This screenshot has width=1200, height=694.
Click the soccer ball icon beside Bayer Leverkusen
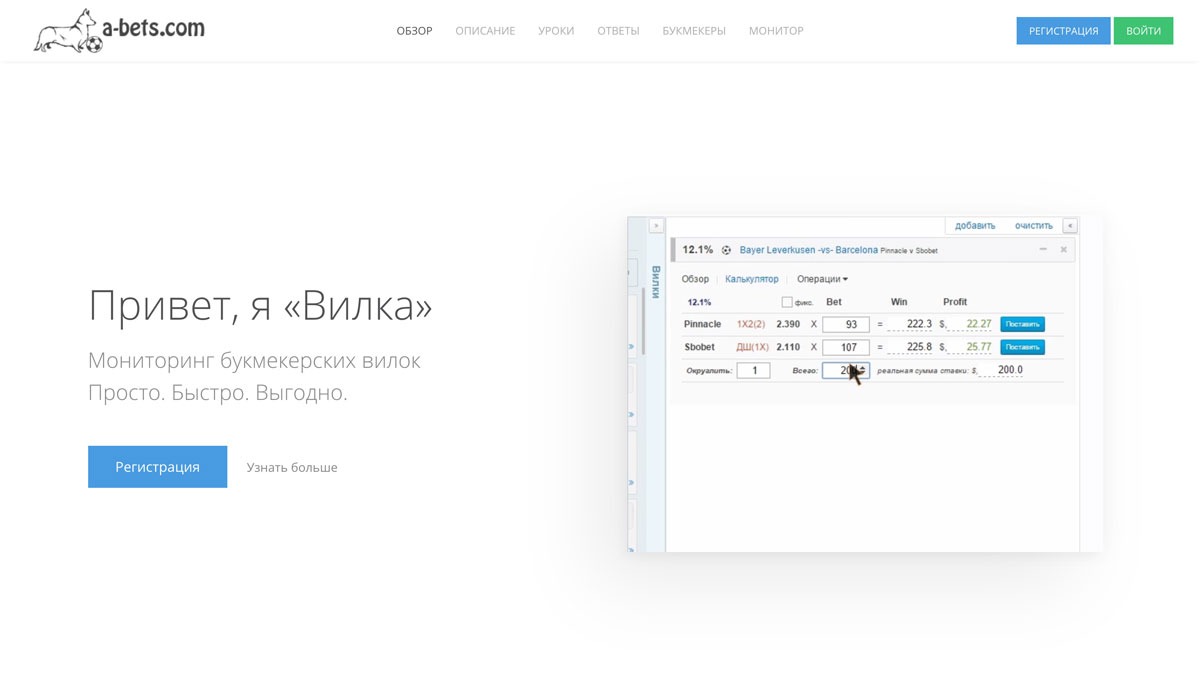pos(727,250)
